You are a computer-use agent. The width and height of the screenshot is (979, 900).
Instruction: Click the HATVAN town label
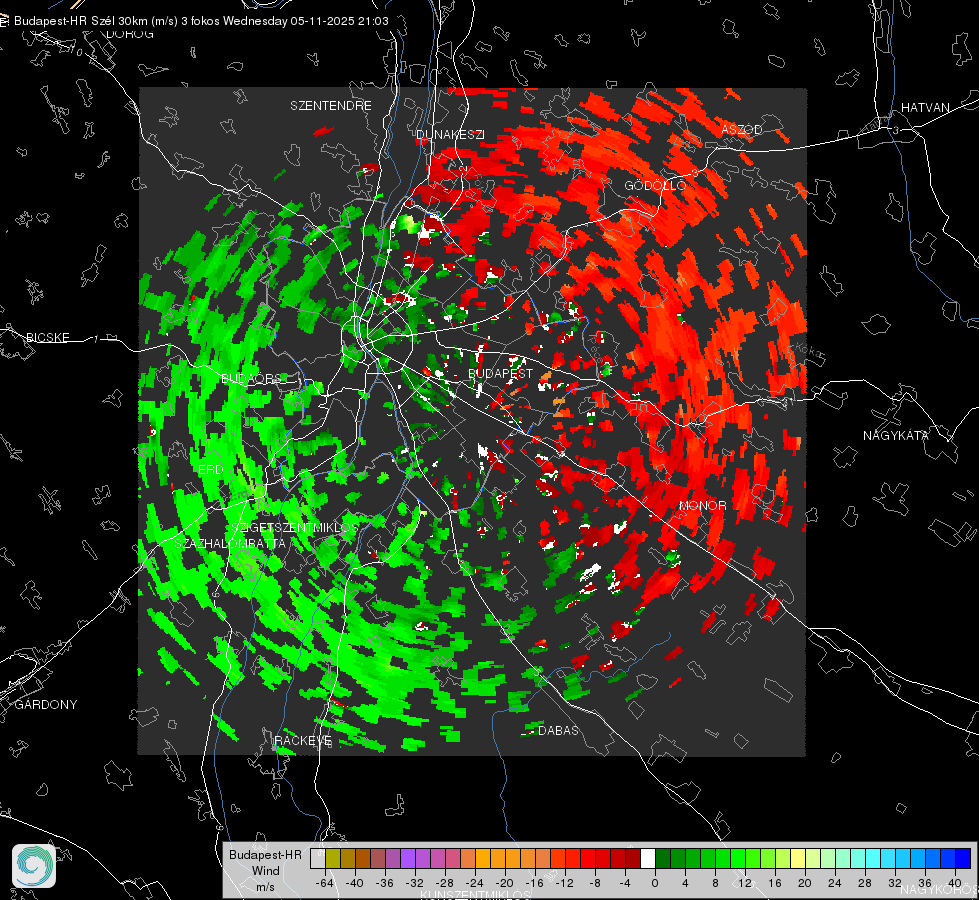[x=925, y=107]
